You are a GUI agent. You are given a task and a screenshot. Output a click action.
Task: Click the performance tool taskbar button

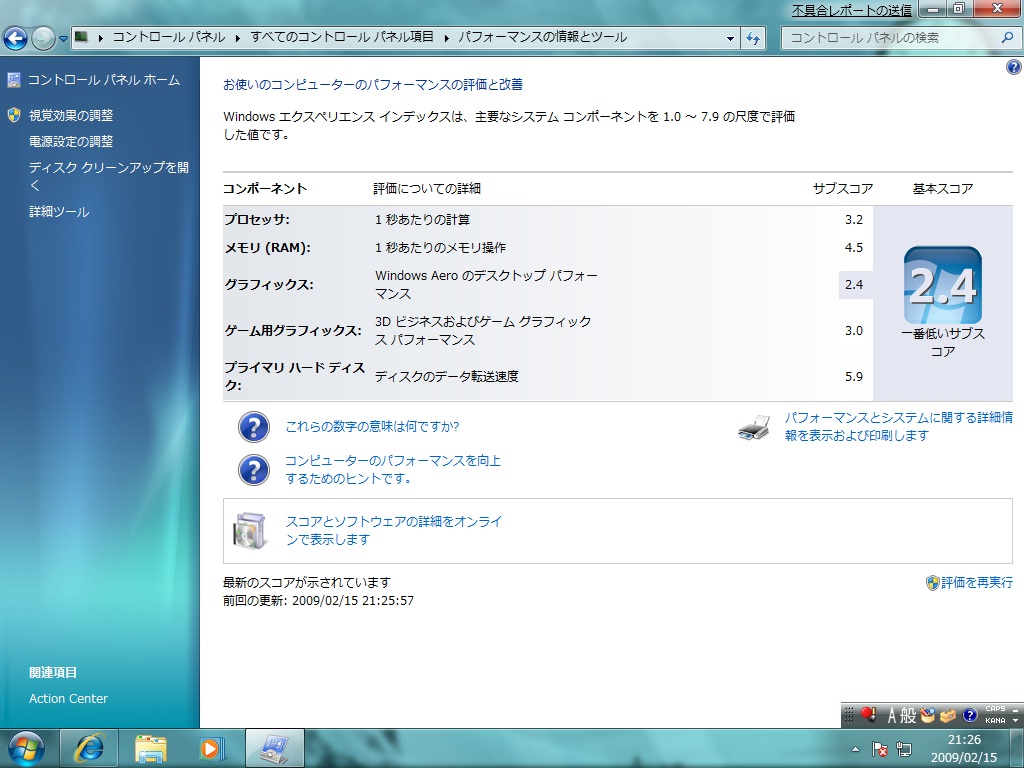[x=274, y=748]
